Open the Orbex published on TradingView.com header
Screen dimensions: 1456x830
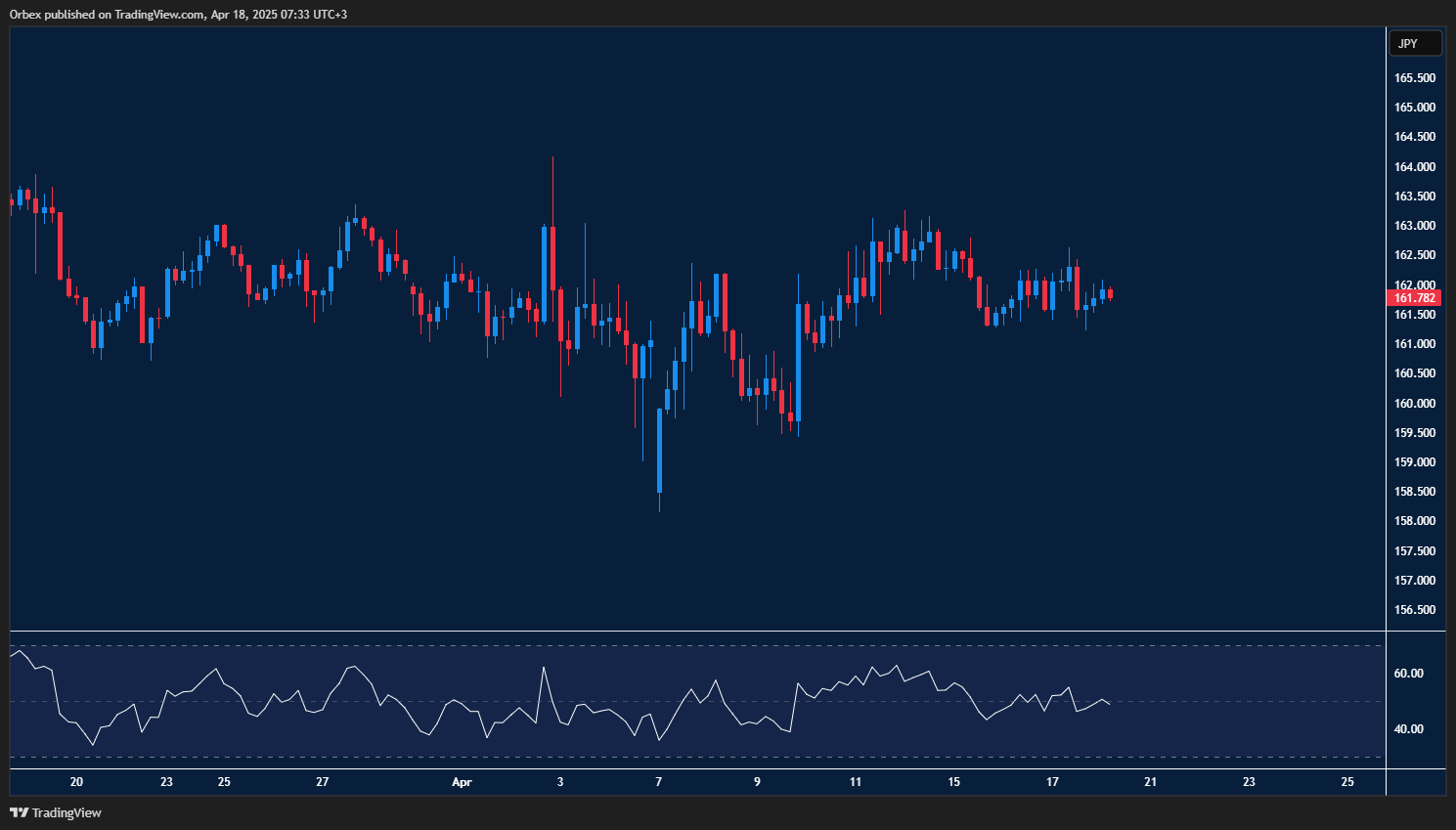(178, 14)
